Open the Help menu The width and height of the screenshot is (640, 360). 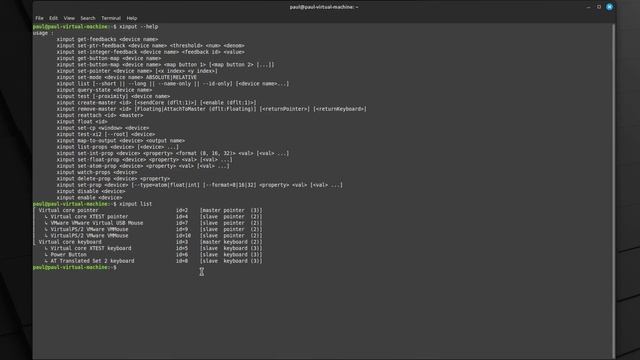tap(131, 18)
